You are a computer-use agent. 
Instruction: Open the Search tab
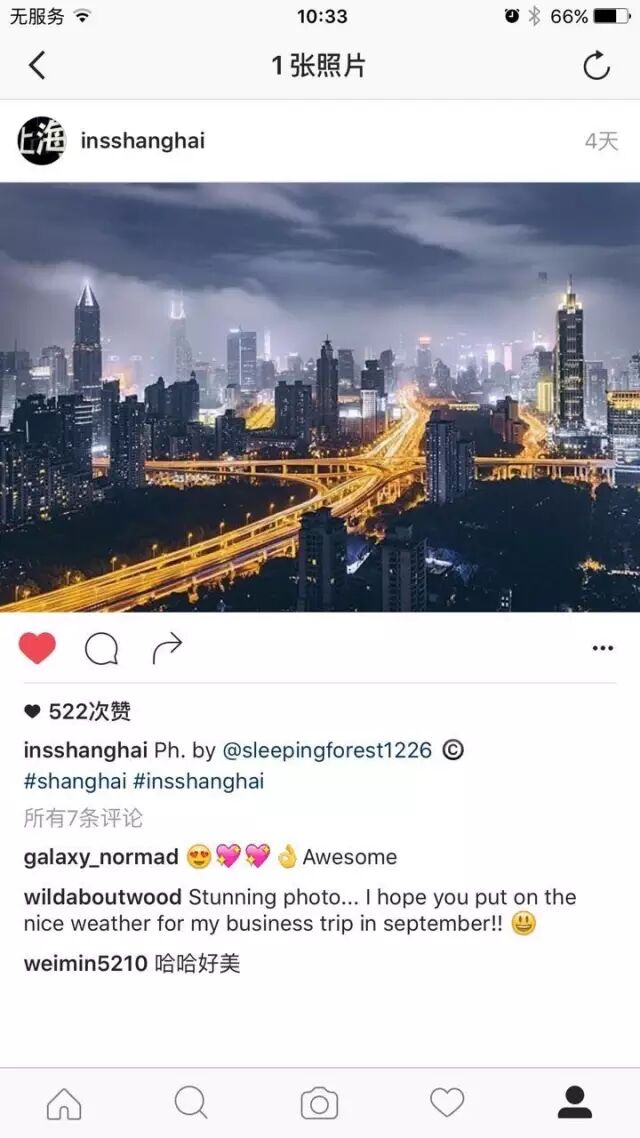(x=191, y=1103)
